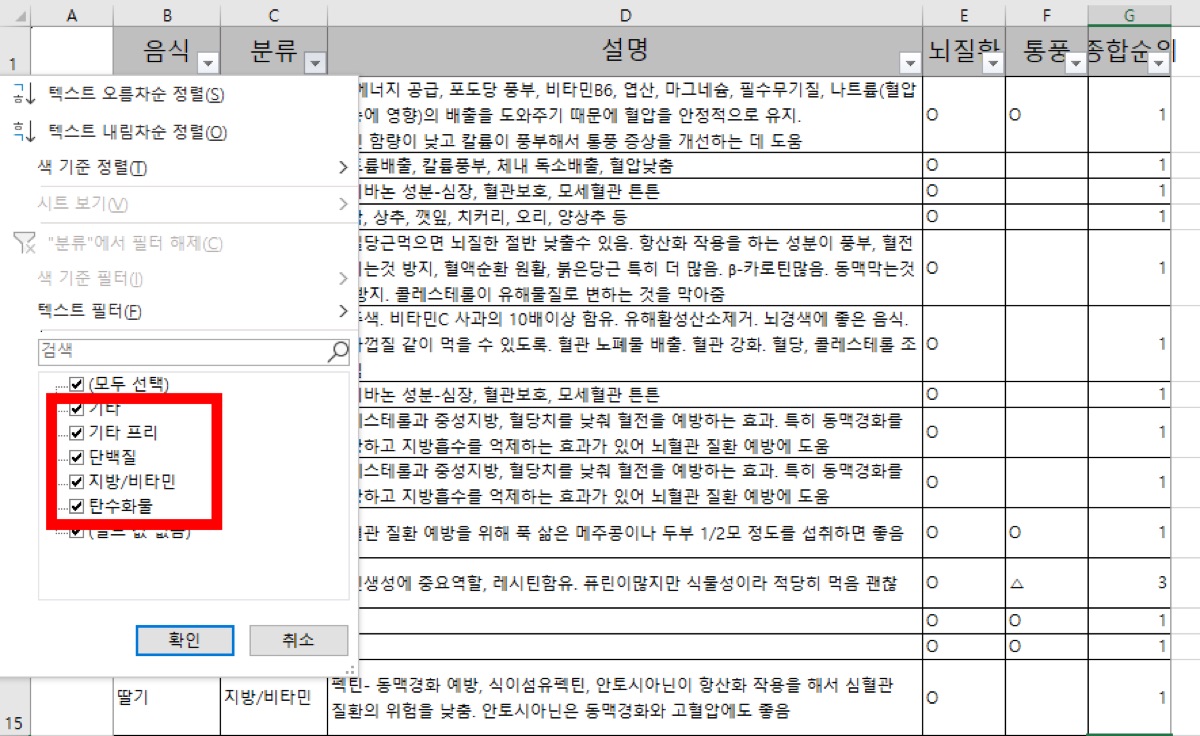Click the magnifier icon in search box
This screenshot has height=736, width=1200.
tap(337, 351)
